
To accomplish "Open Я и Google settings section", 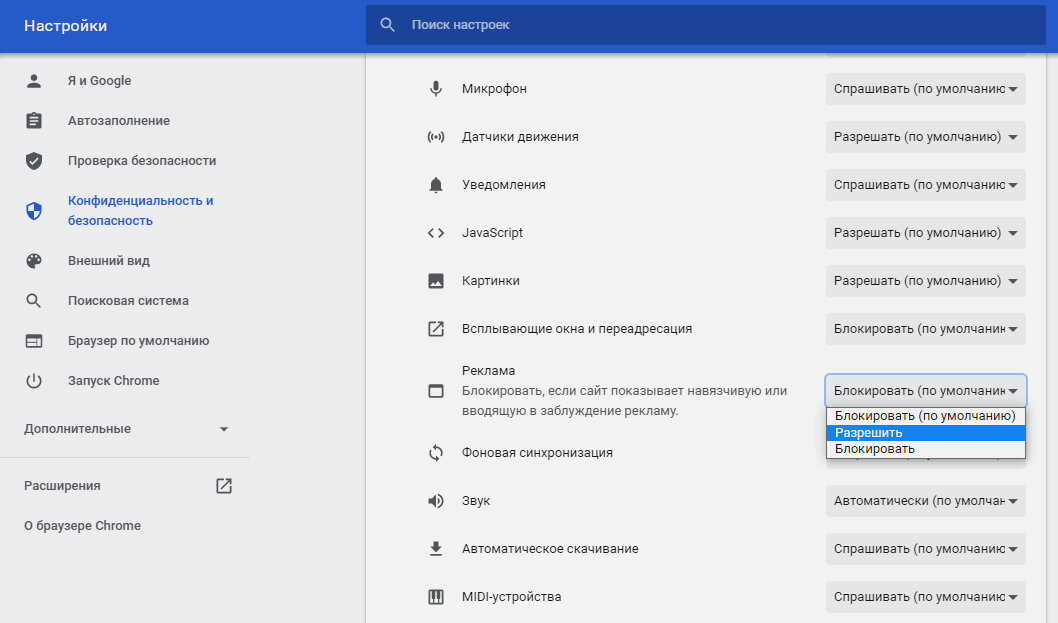I will tap(99, 81).
